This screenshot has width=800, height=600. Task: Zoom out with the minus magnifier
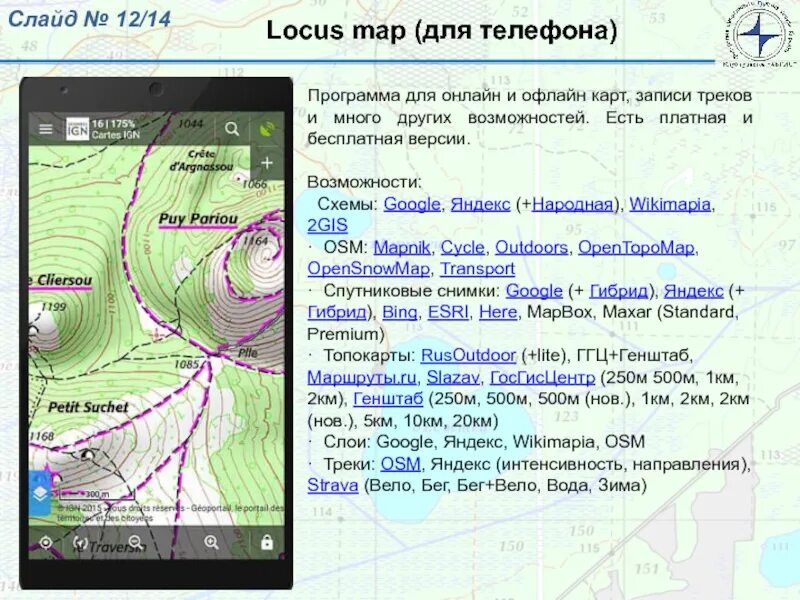pos(136,542)
